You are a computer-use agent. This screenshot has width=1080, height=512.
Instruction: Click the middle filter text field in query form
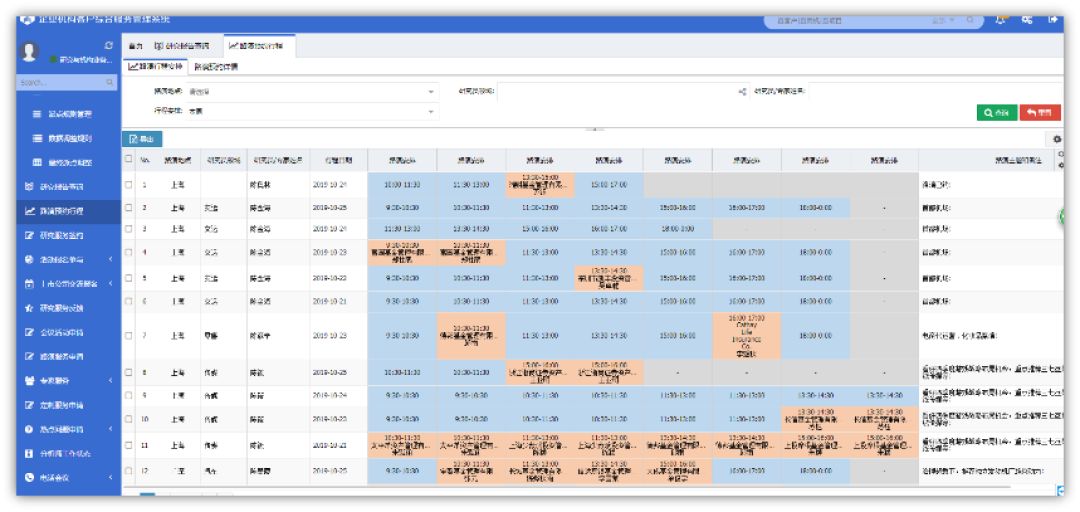[x=617, y=92]
